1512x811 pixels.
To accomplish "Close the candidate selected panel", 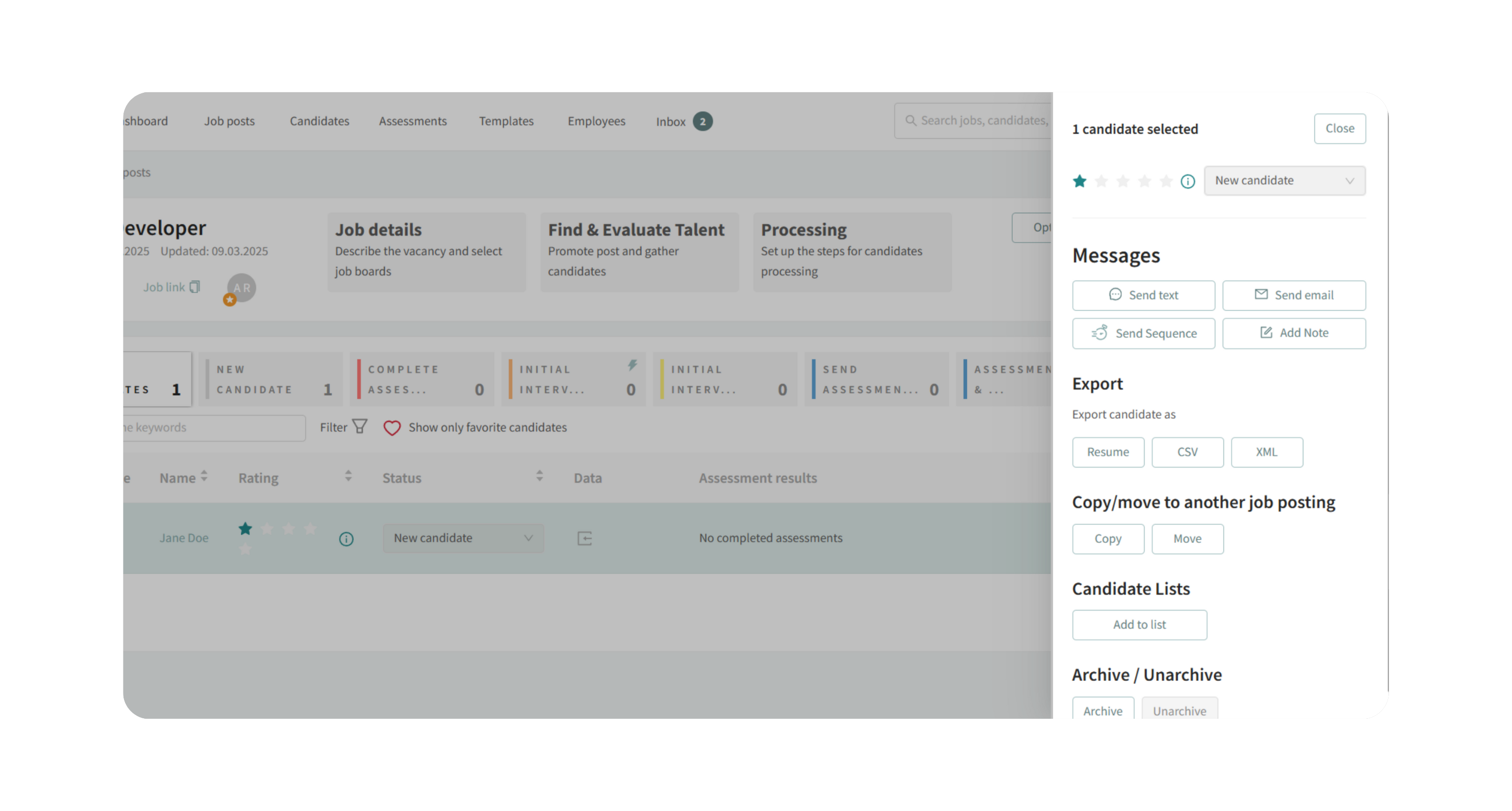I will click(x=1340, y=129).
